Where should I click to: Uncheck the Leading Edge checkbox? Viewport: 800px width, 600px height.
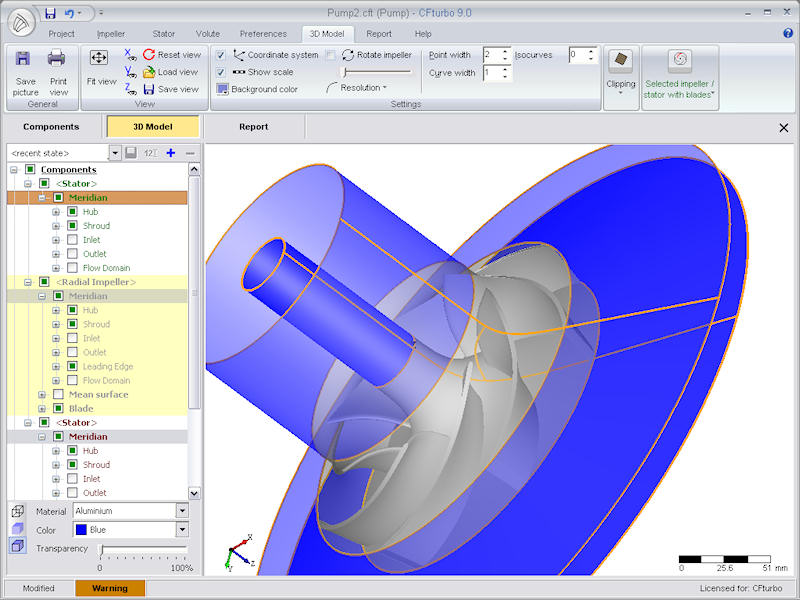pos(72,366)
